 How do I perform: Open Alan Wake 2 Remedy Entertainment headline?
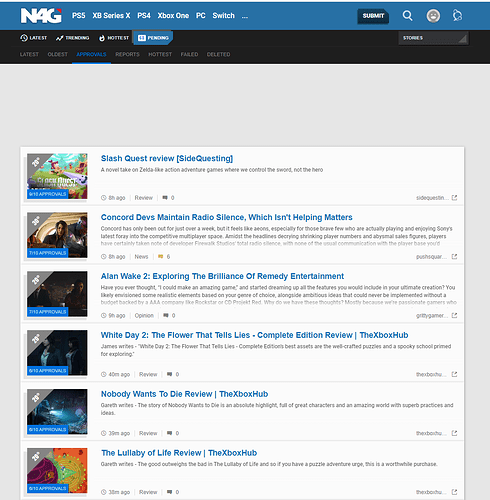point(222,276)
